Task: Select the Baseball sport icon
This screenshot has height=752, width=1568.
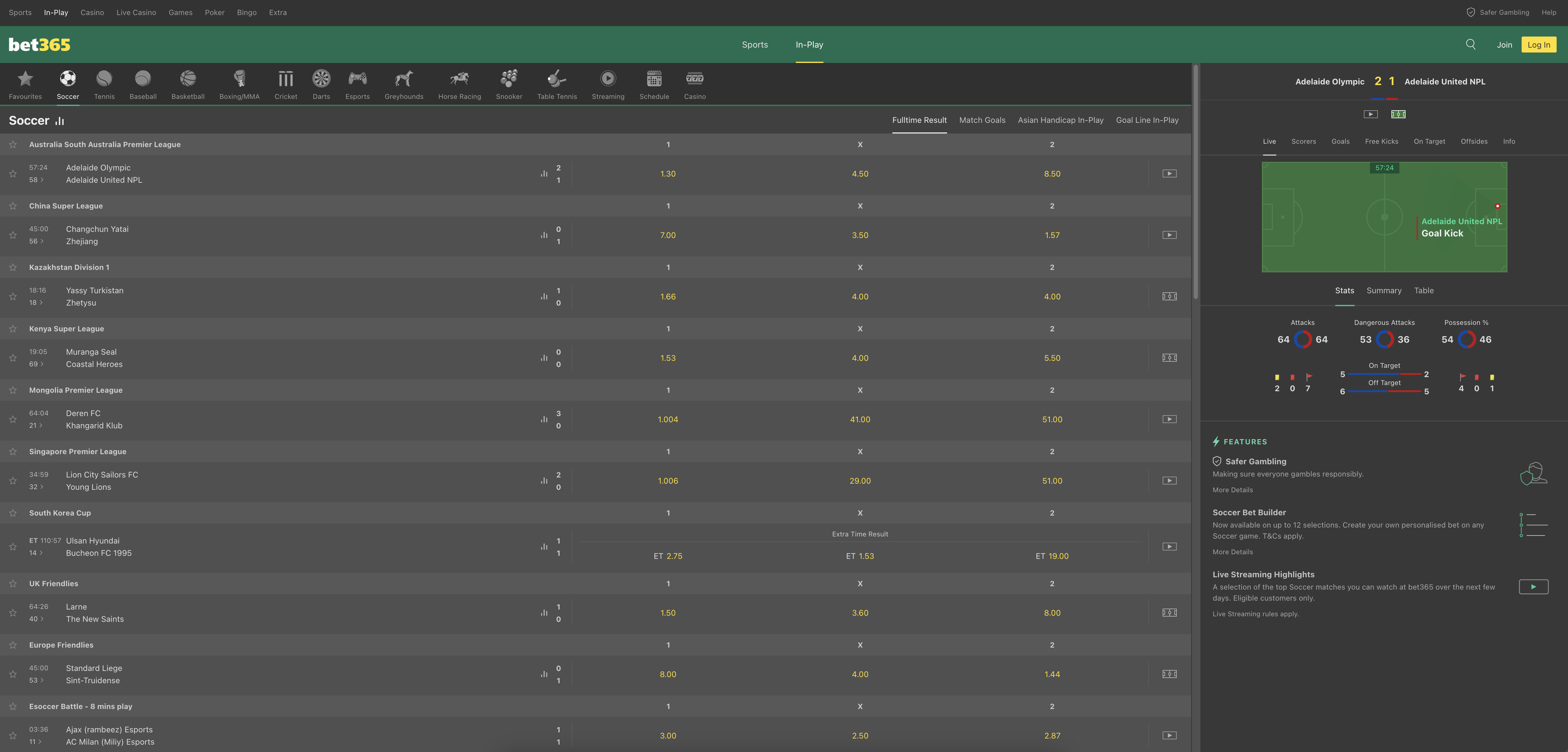Action: 143,84
